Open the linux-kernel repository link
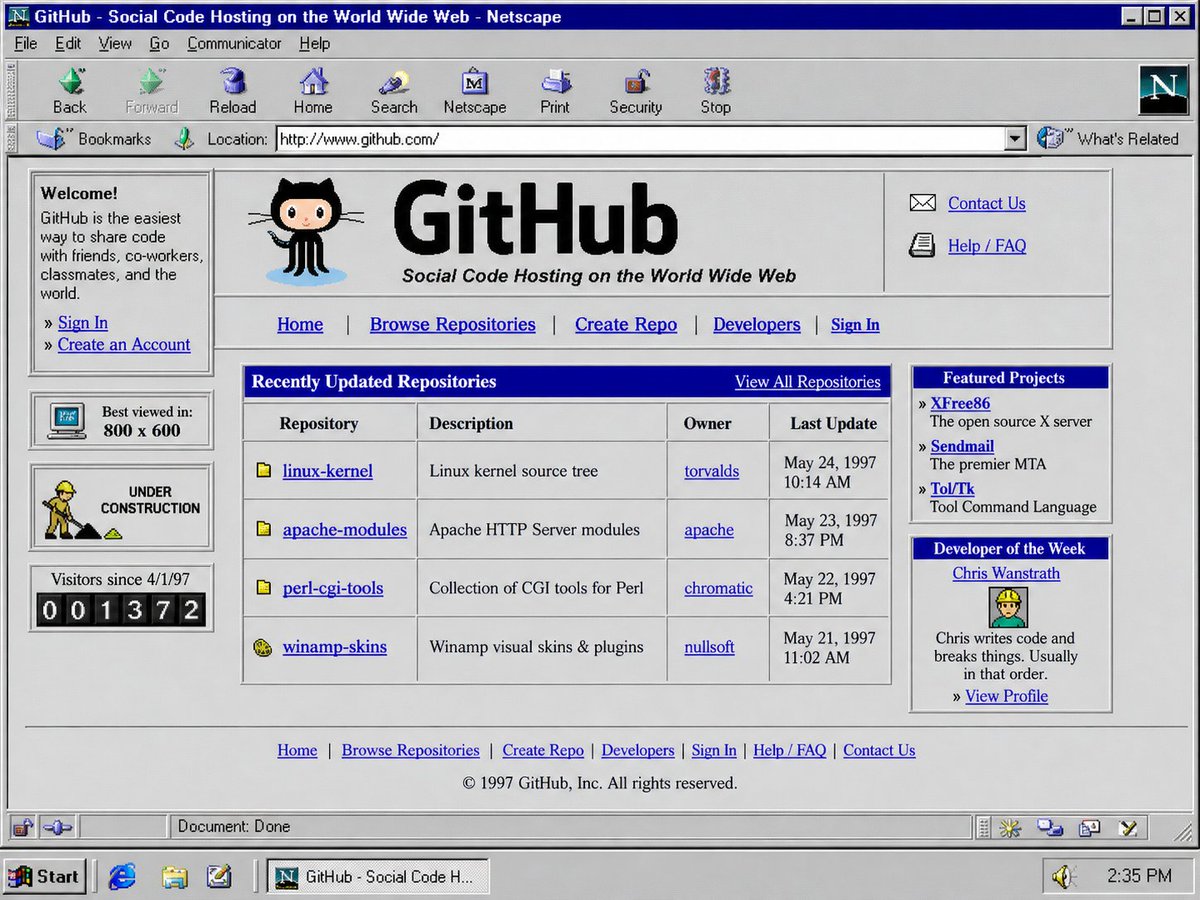1200x900 pixels. [328, 470]
